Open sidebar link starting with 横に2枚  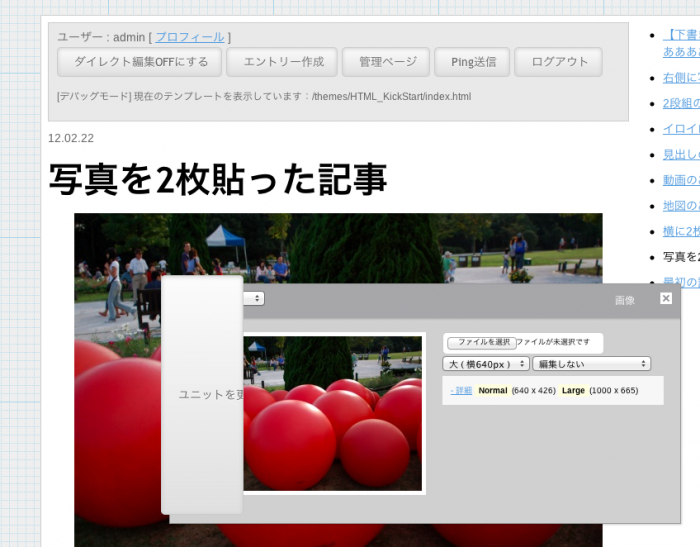click(x=681, y=231)
